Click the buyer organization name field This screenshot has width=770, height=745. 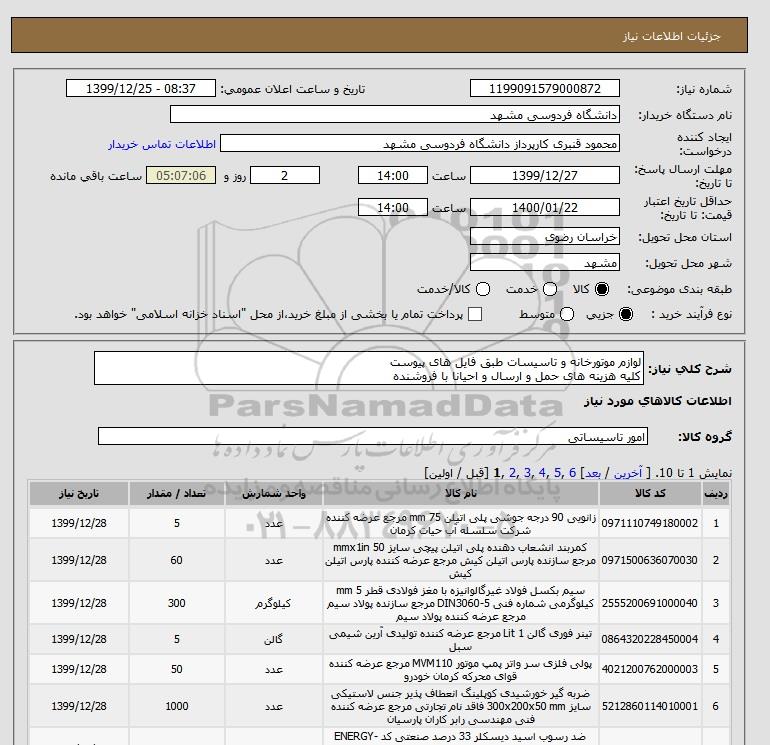click(x=395, y=114)
